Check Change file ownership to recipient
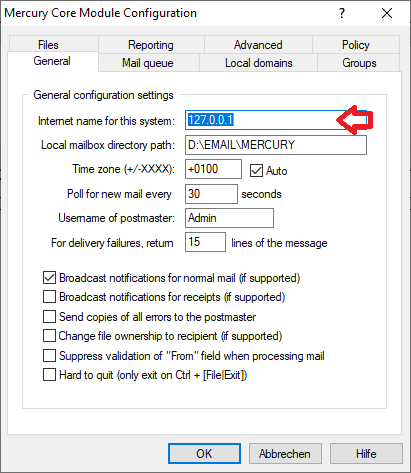This screenshot has width=411, height=473. 49,336
